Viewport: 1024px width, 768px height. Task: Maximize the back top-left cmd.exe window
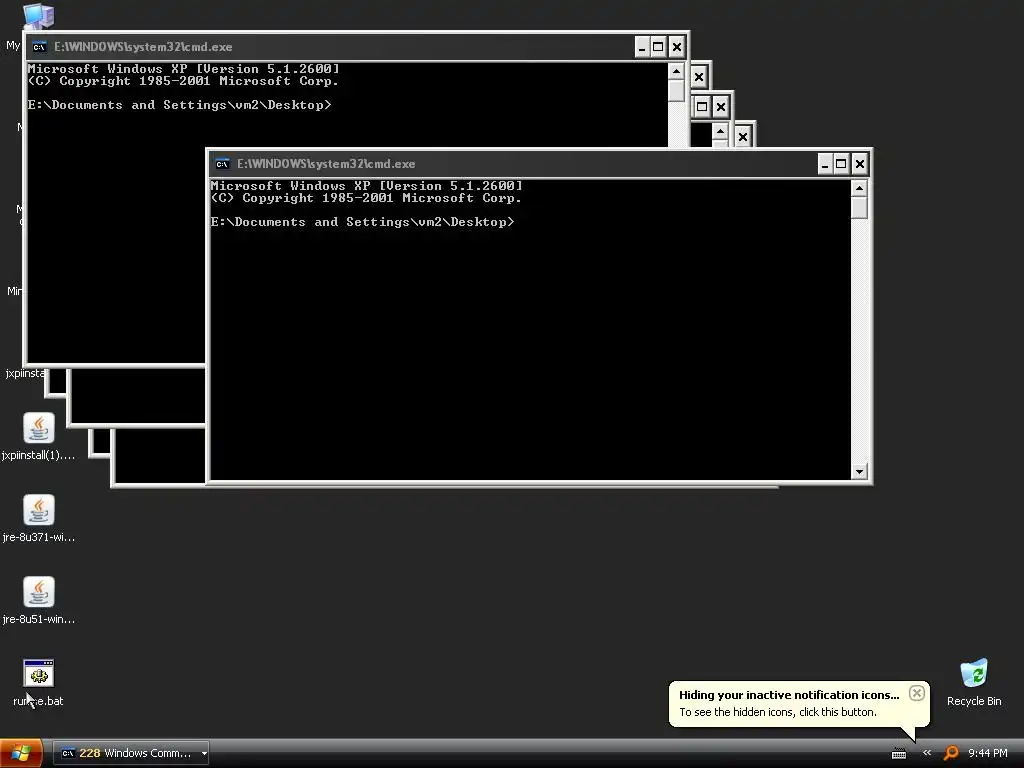click(658, 47)
